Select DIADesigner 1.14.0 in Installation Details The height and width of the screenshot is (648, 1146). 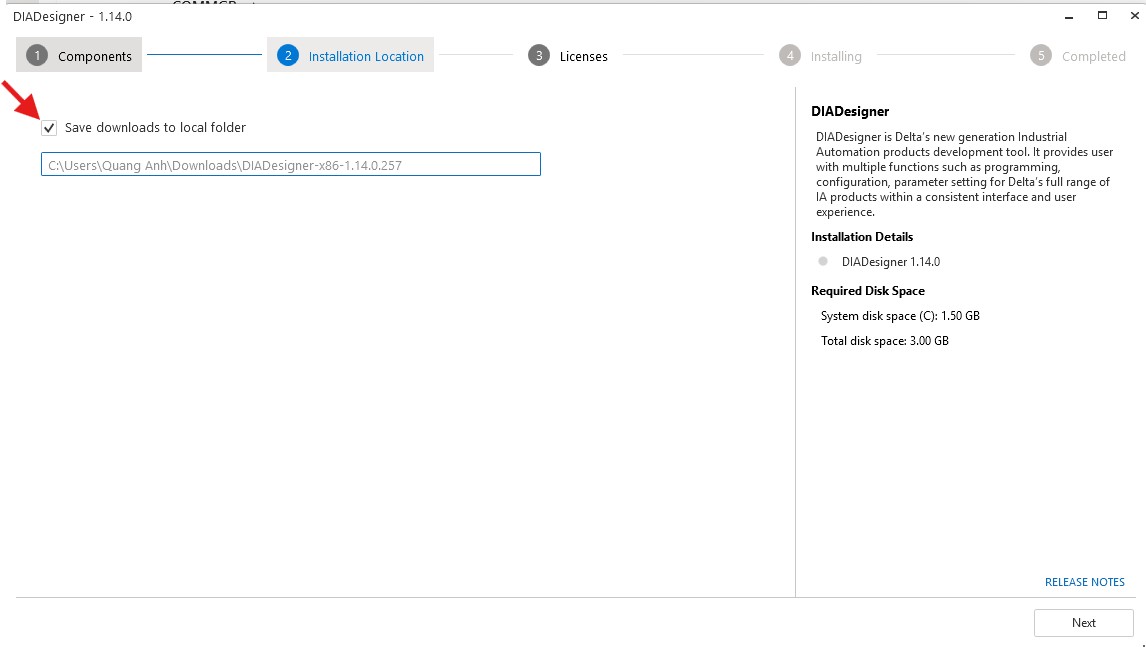pyautogui.click(x=891, y=262)
